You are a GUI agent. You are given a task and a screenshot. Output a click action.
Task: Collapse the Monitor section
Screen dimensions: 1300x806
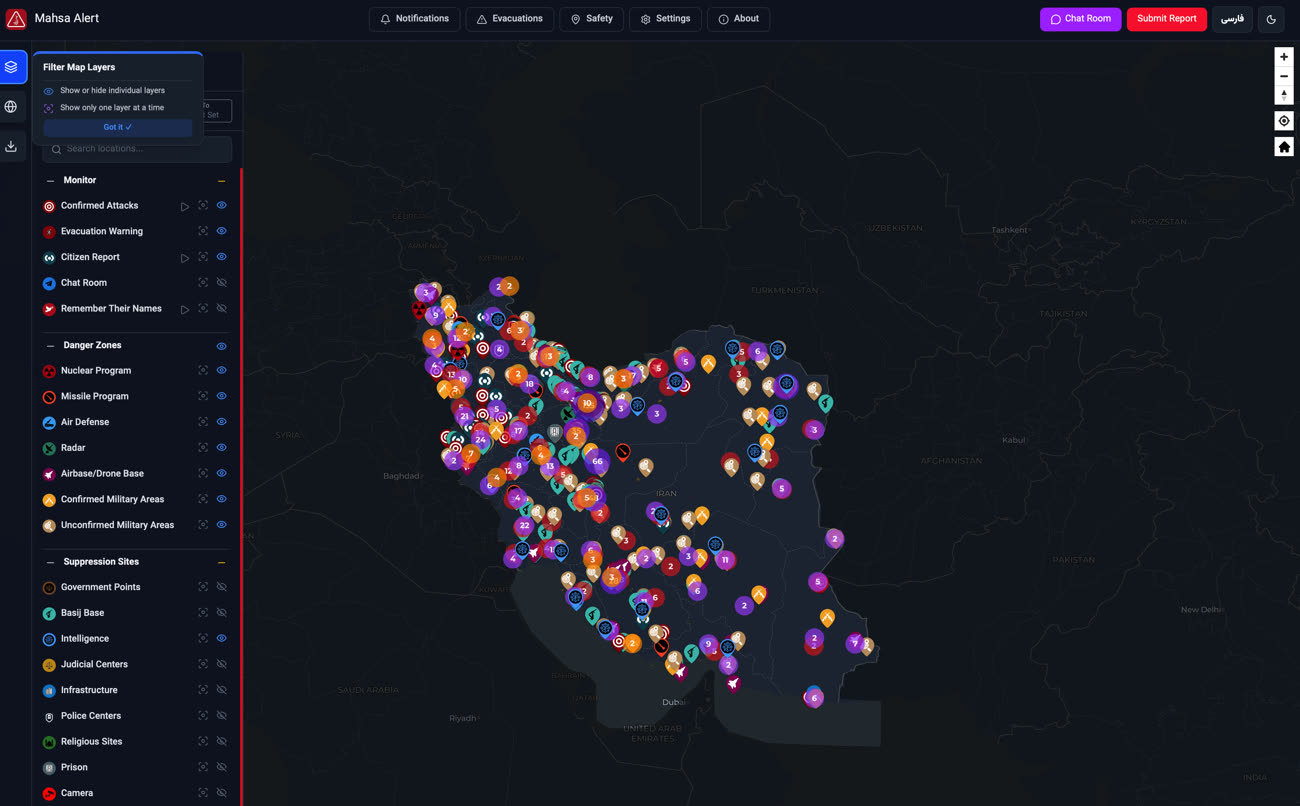click(51, 181)
